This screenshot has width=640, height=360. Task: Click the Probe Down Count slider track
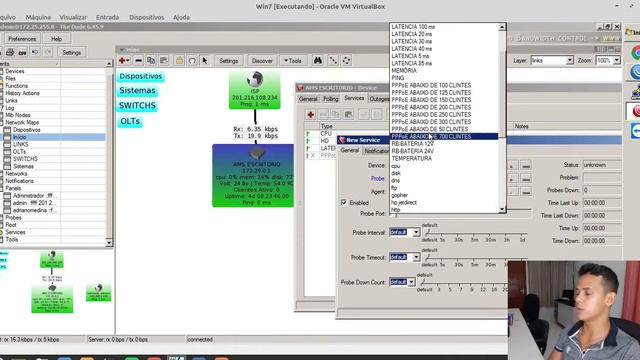coord(463,283)
